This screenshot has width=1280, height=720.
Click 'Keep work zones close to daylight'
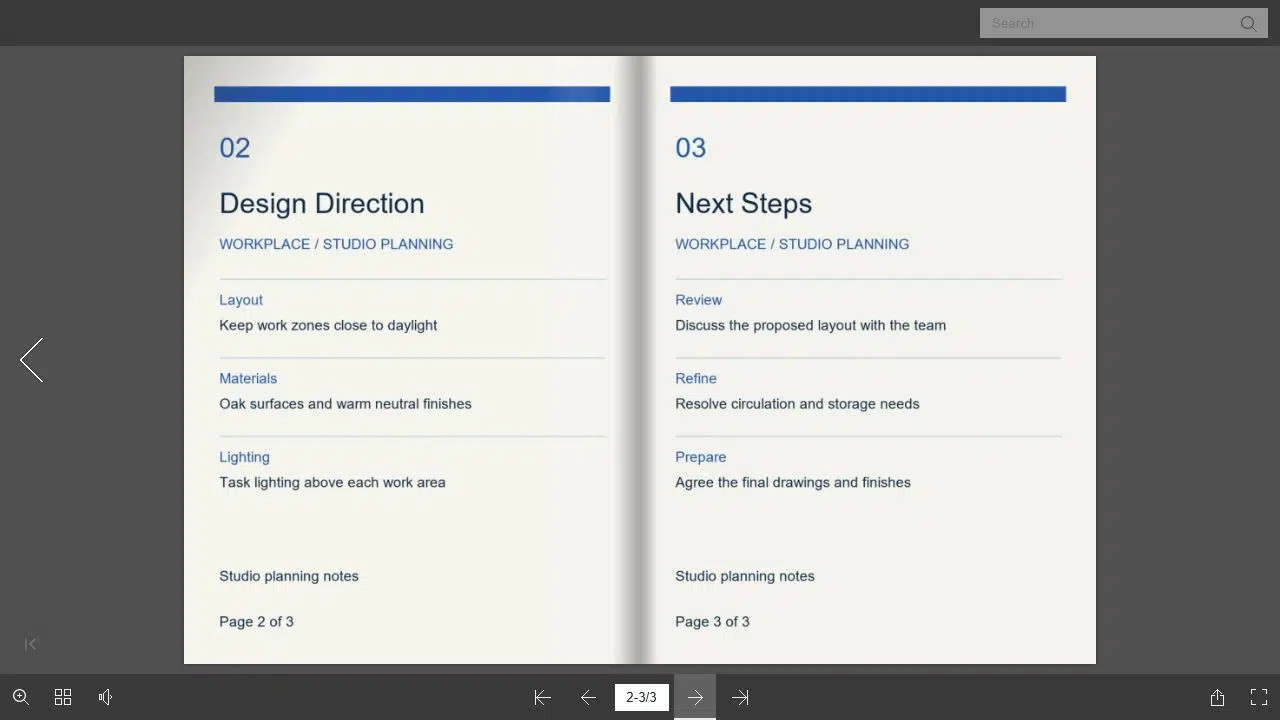(x=328, y=325)
